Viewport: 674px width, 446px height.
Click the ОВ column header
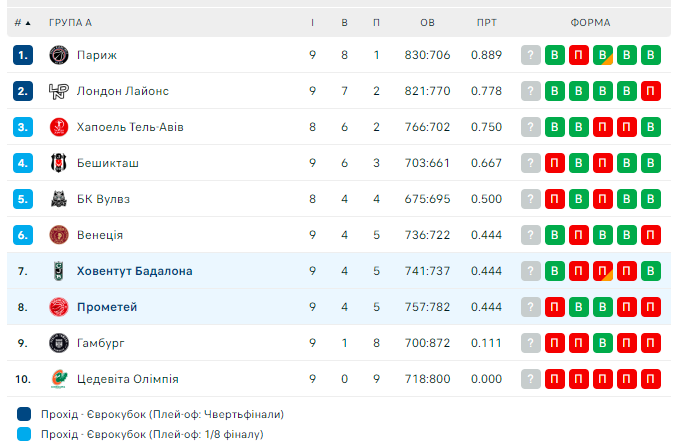427,22
